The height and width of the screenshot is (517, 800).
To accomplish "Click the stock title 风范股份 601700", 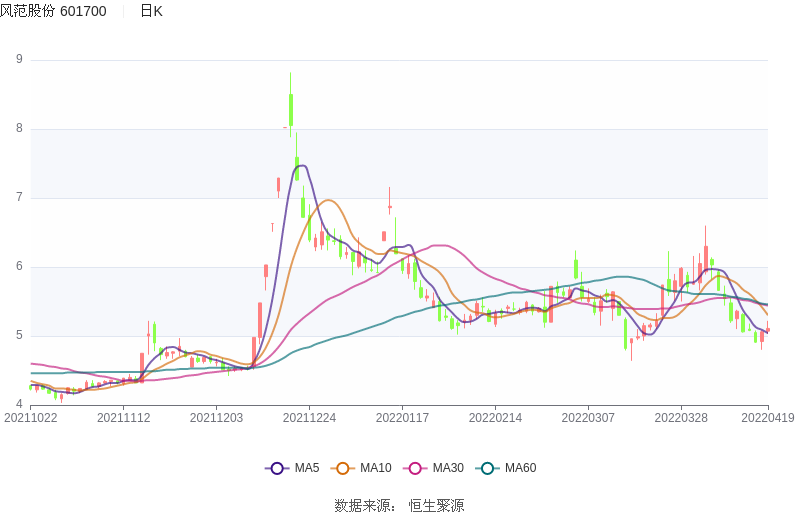I will click(53, 11).
